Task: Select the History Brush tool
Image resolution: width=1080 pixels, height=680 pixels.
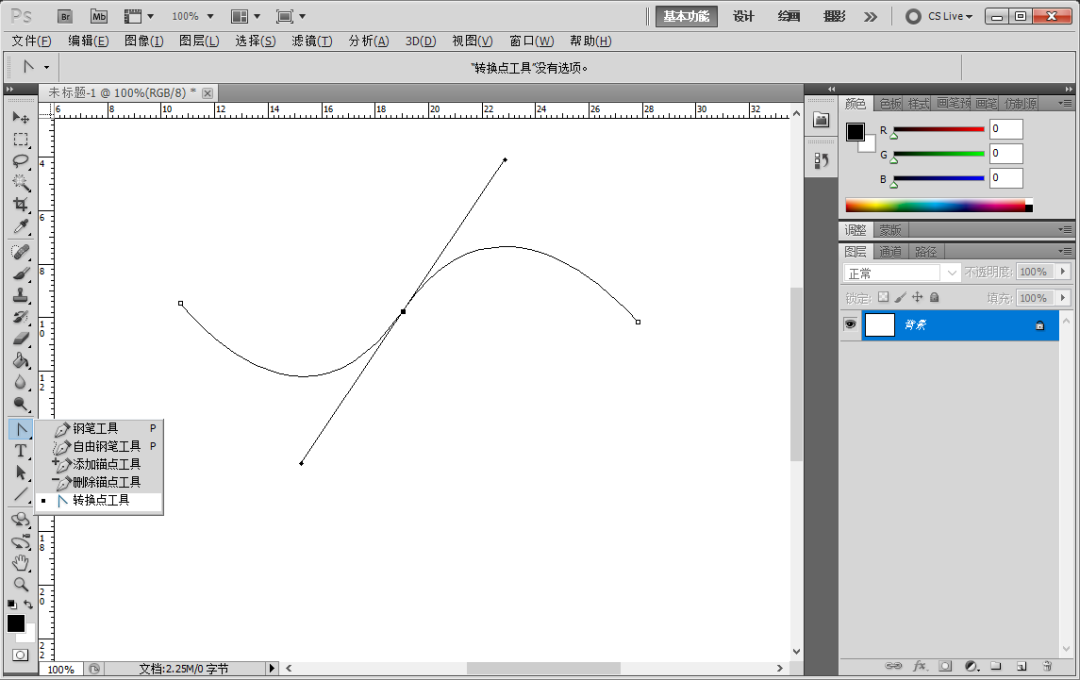Action: (x=21, y=317)
